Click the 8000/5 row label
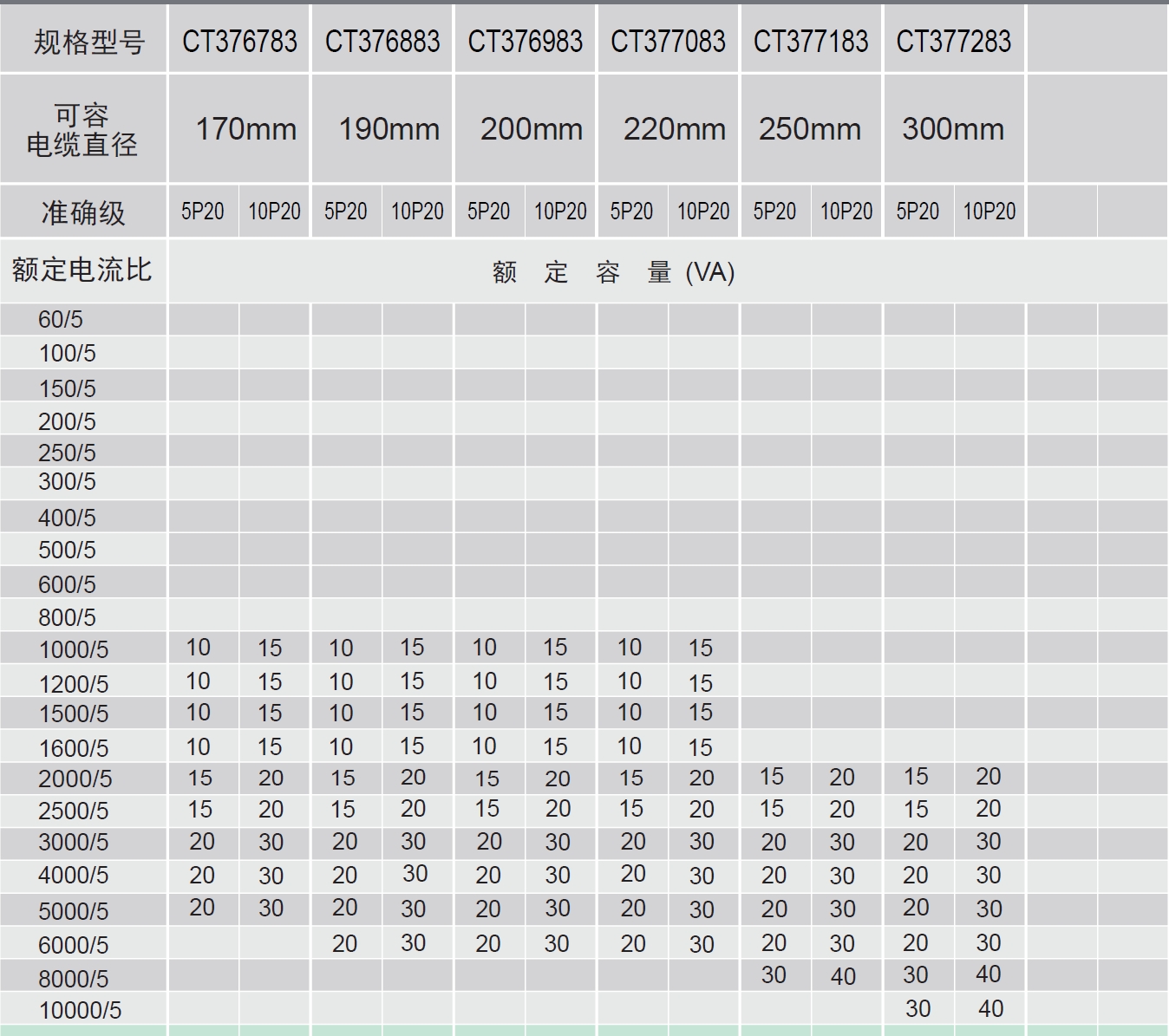 coord(74,978)
